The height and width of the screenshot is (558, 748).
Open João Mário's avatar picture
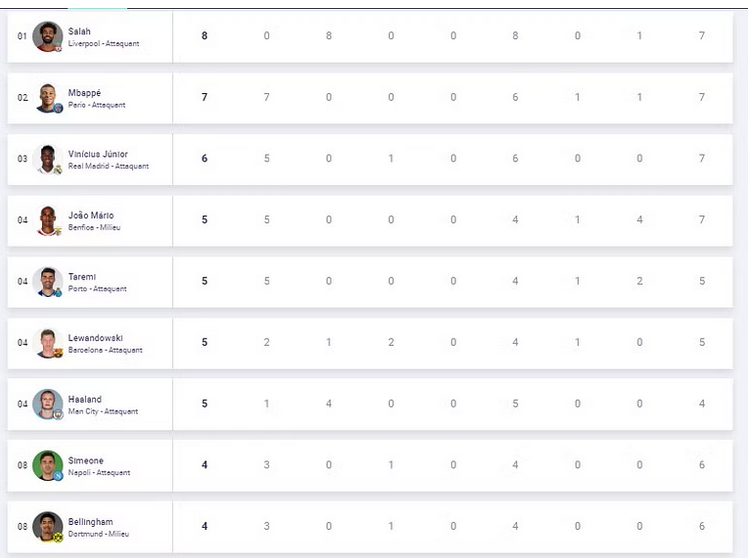pos(47,220)
